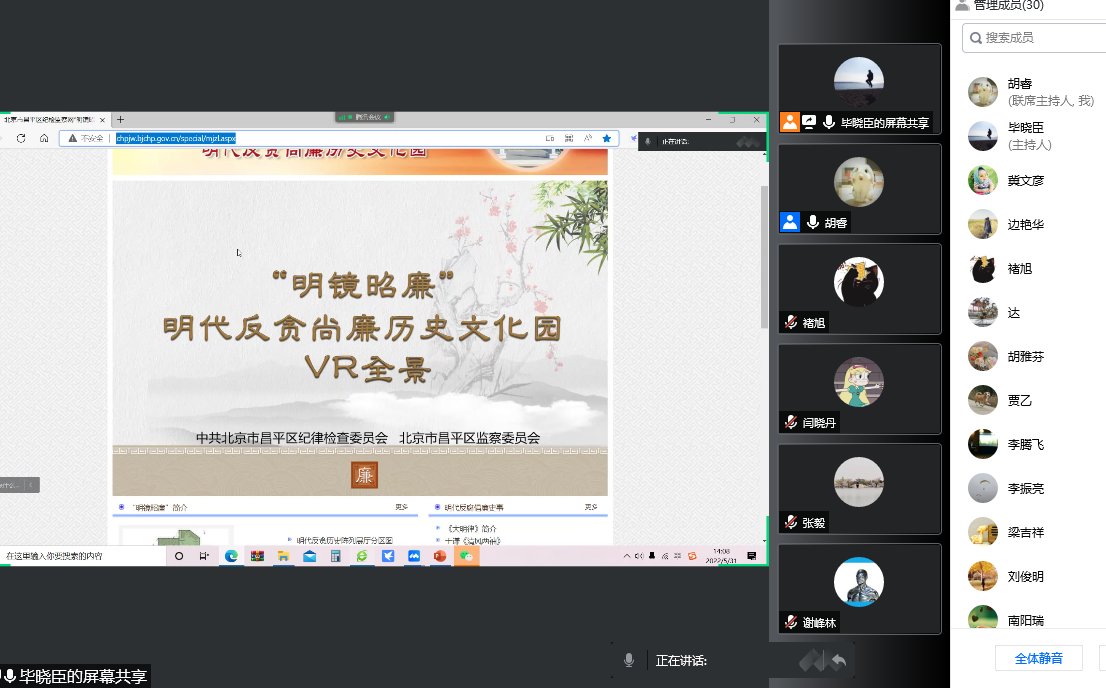Click muted mic icon on 谢峰林 tile
The width and height of the screenshot is (1106, 688).
point(791,622)
